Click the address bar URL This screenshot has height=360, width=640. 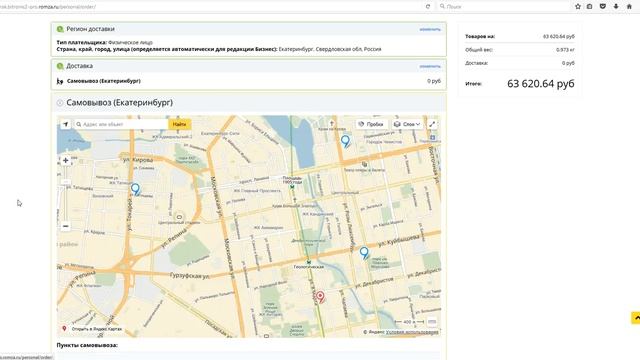pyautogui.click(x=49, y=7)
